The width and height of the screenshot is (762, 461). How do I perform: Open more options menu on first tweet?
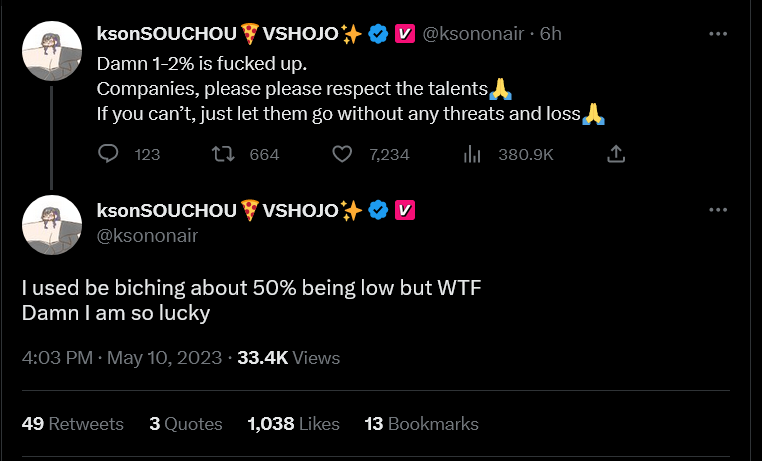pyautogui.click(x=717, y=33)
